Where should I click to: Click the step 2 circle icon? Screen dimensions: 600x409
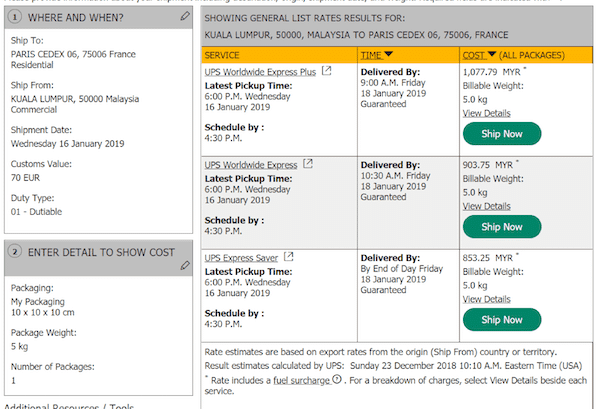tap(15, 252)
